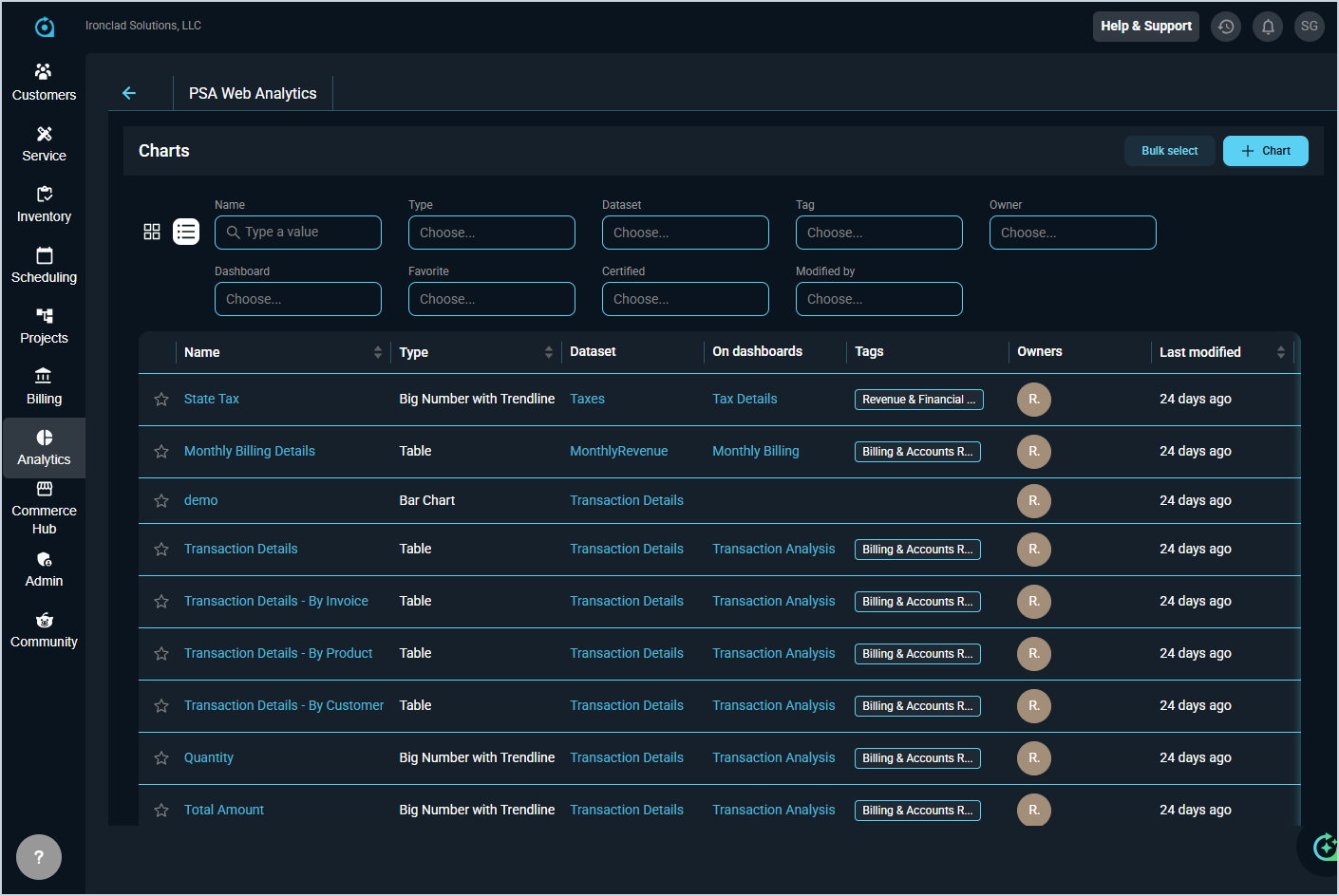
Task: Favorite the State Tax chart star
Action: (161, 400)
